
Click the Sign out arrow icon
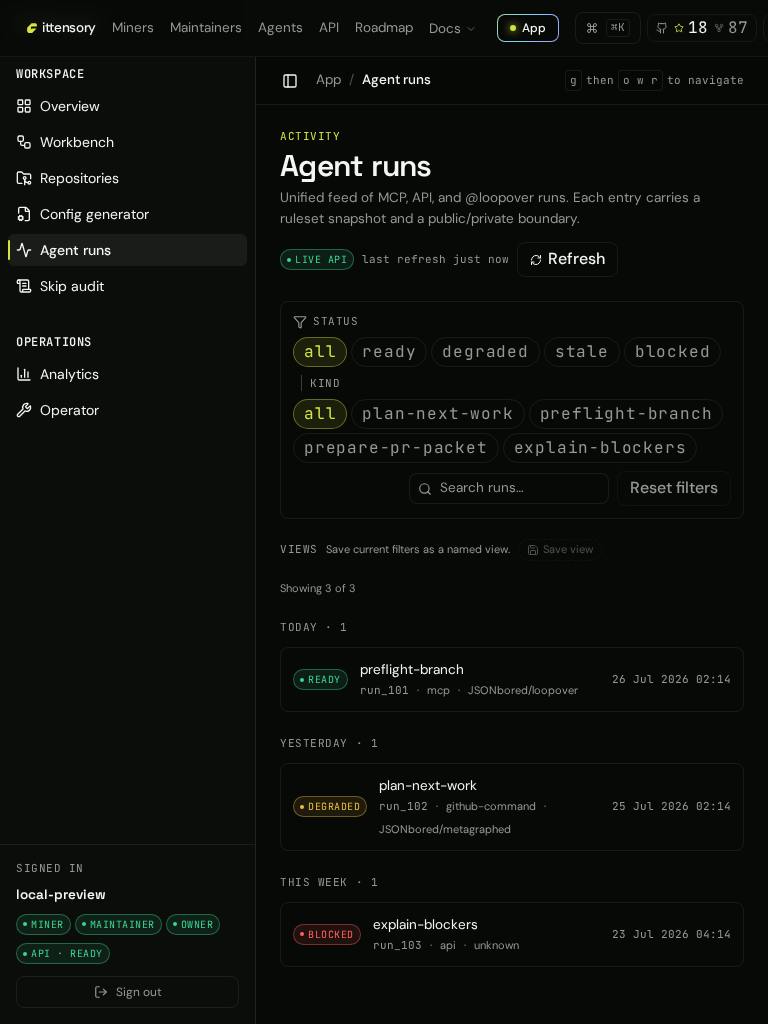click(101, 992)
